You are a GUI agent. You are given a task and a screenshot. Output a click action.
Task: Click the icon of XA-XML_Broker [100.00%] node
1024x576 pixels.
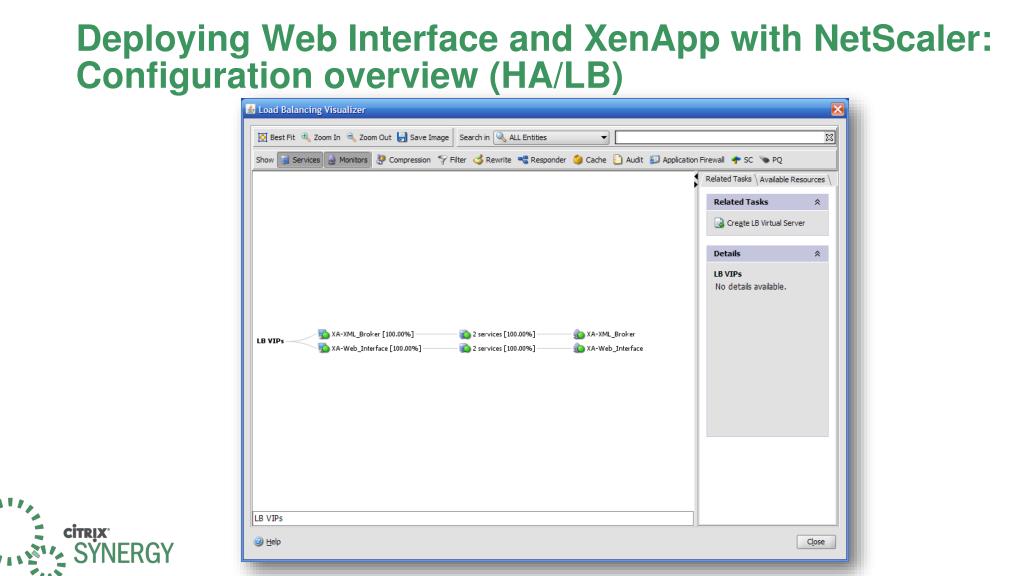pyautogui.click(x=324, y=334)
